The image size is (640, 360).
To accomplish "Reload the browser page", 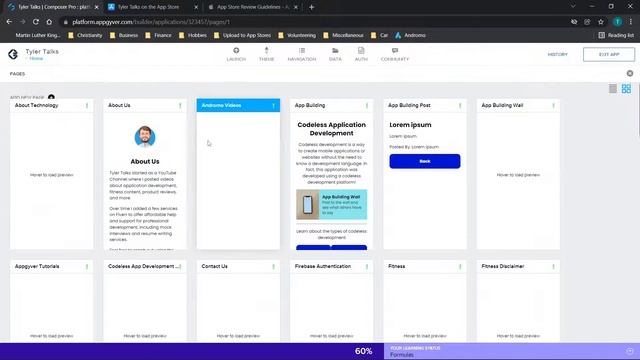I will (36, 22).
